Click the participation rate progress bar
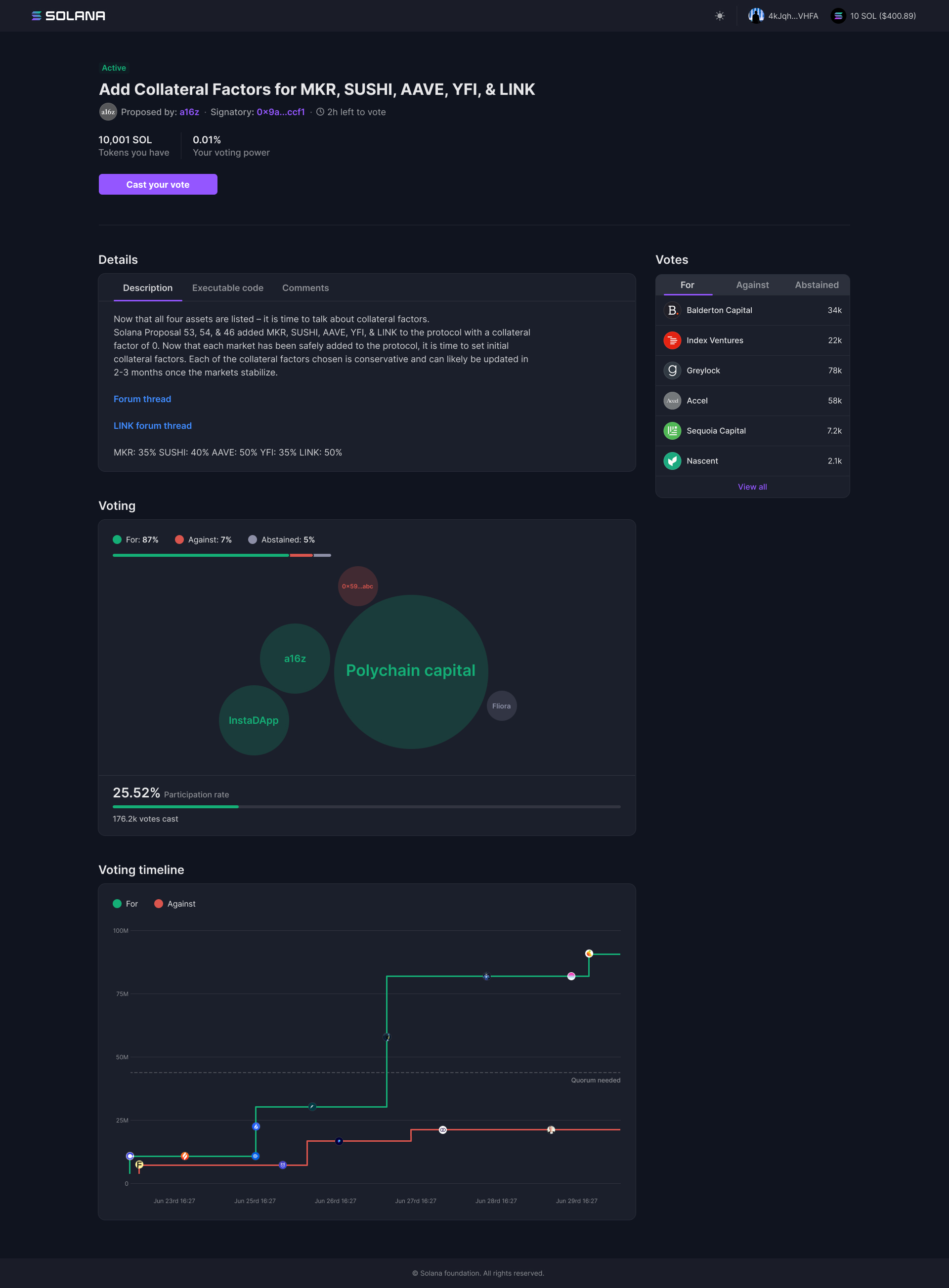The height and width of the screenshot is (1288, 949). point(367,807)
